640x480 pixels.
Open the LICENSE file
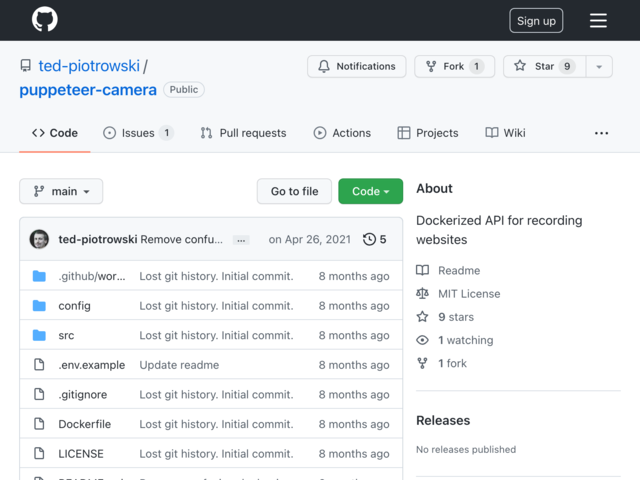coord(81,454)
